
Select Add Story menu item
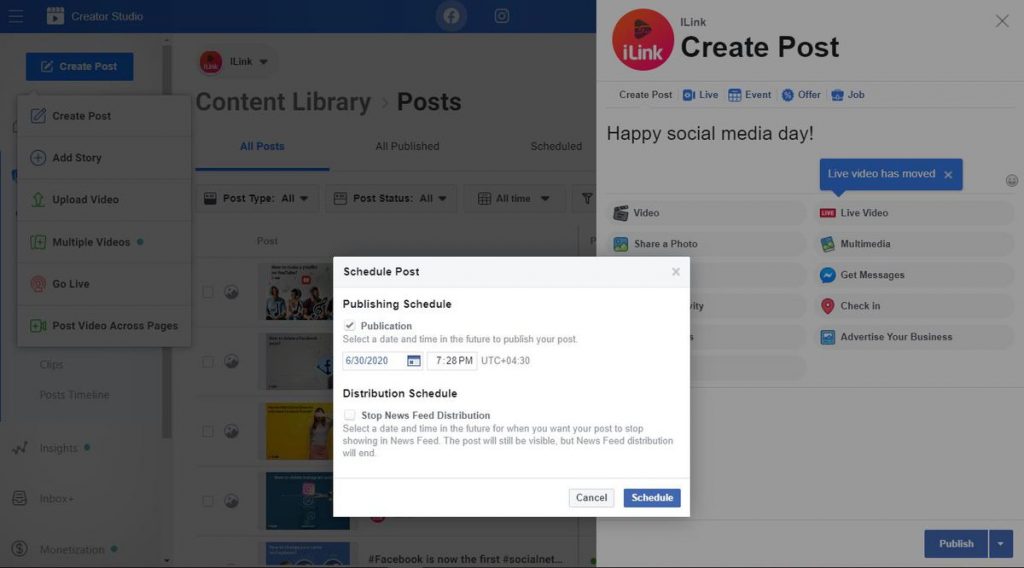[x=104, y=158]
